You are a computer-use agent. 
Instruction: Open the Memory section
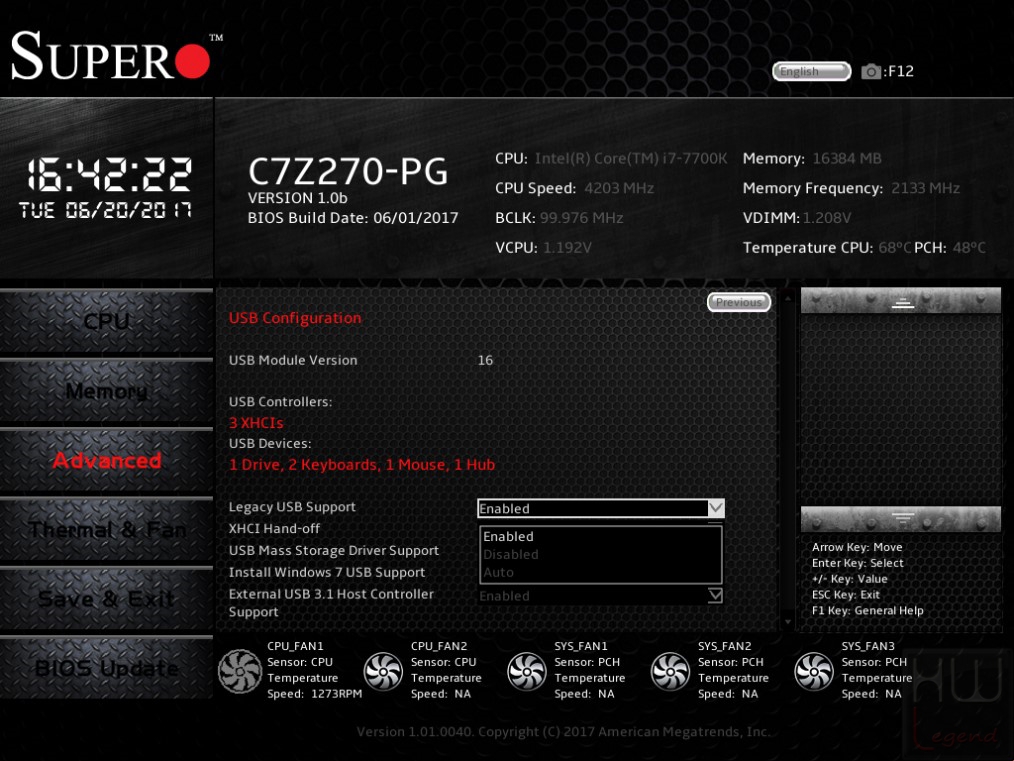click(107, 391)
